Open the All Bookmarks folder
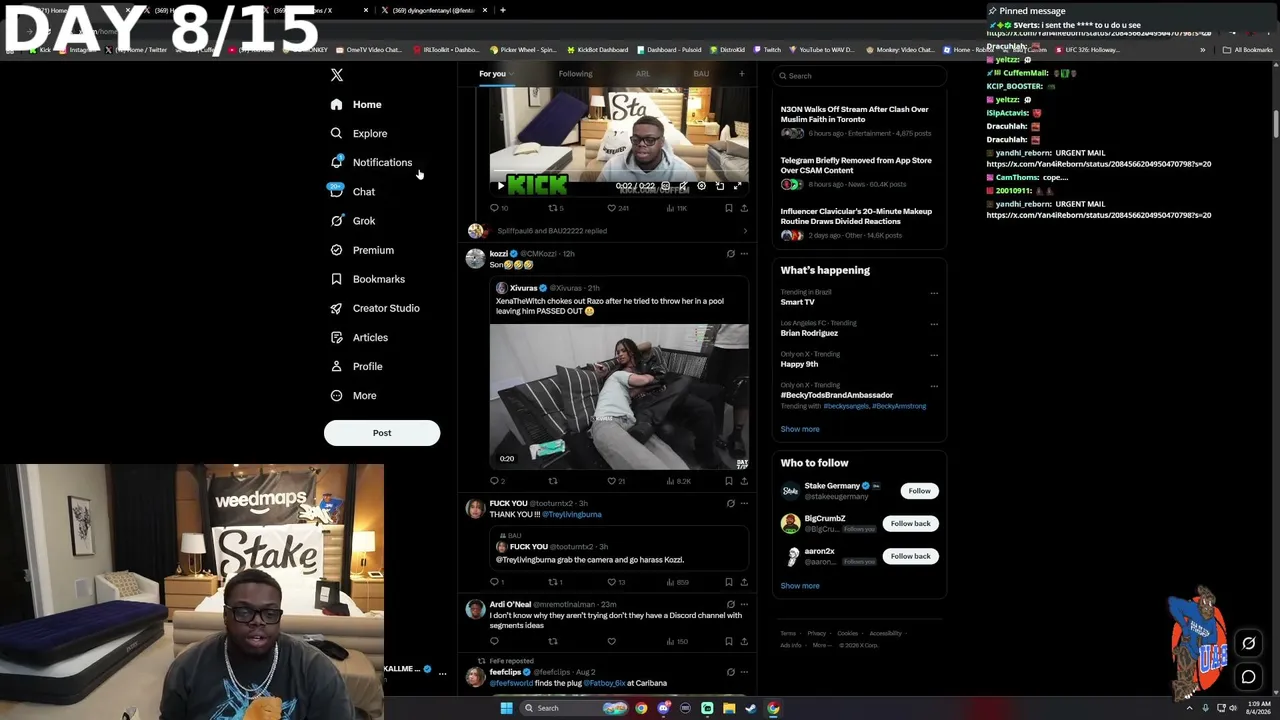Viewport: 1280px width, 720px height. point(1247,50)
